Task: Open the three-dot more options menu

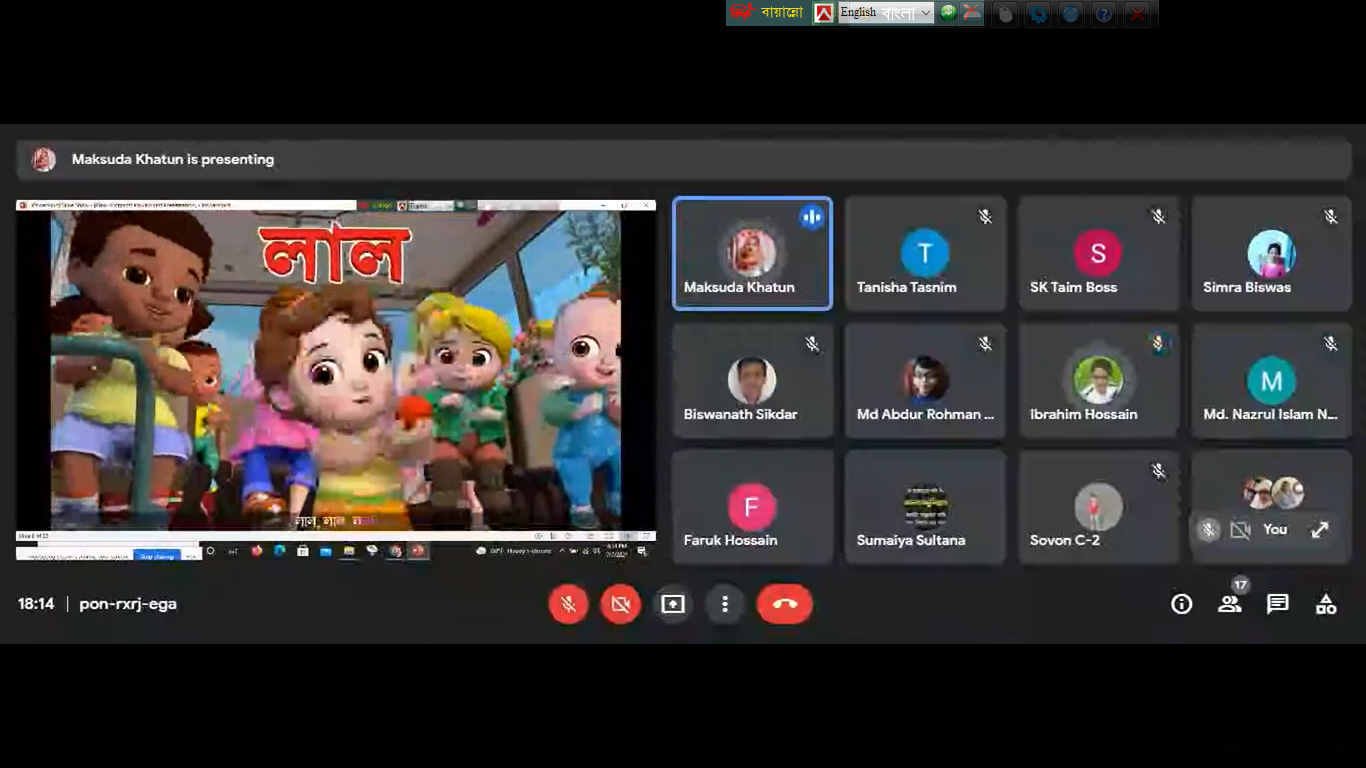Action: 724,604
